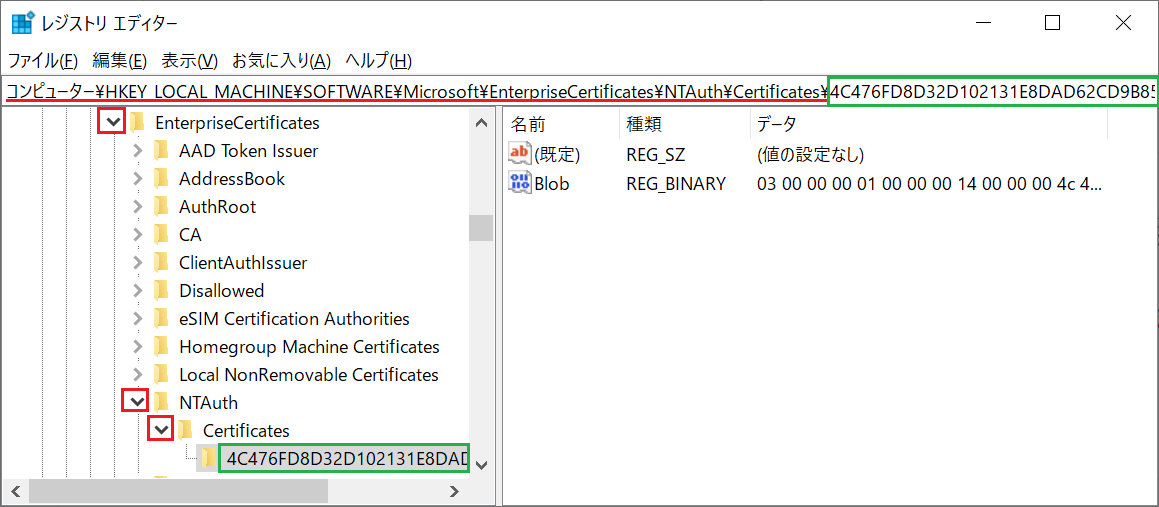Select the NTAuth tree label
Image resolution: width=1159 pixels, height=507 pixels.
coord(208,402)
